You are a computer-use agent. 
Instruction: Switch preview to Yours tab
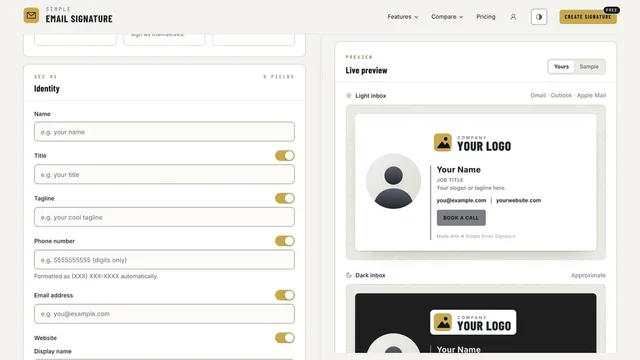pyautogui.click(x=561, y=67)
